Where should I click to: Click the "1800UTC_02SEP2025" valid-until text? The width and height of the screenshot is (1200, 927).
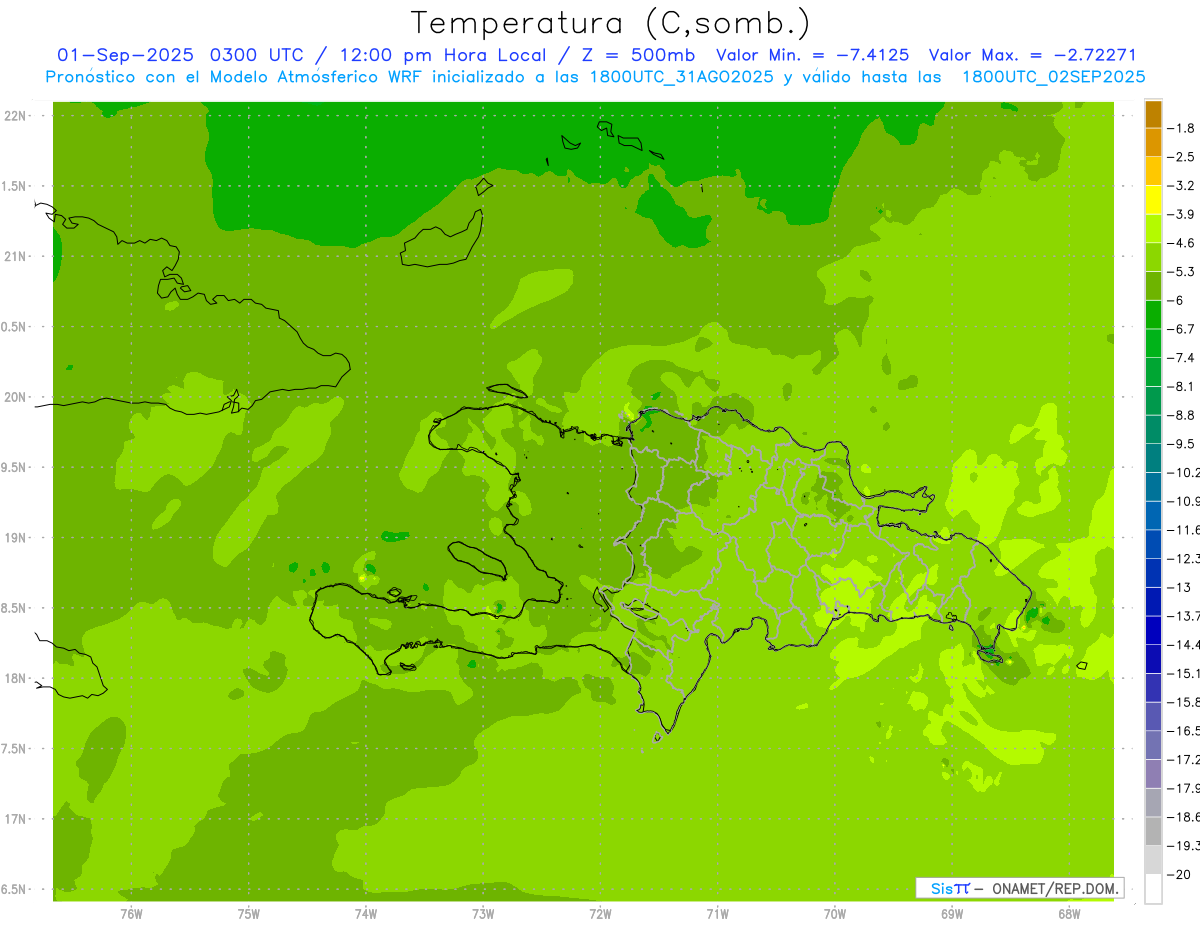click(1053, 77)
